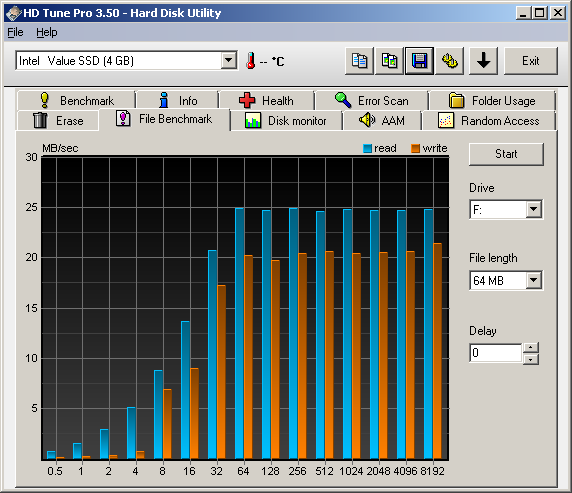Click the copy screenshot to clipboard icon
The height and width of the screenshot is (493, 572).
(x=389, y=61)
